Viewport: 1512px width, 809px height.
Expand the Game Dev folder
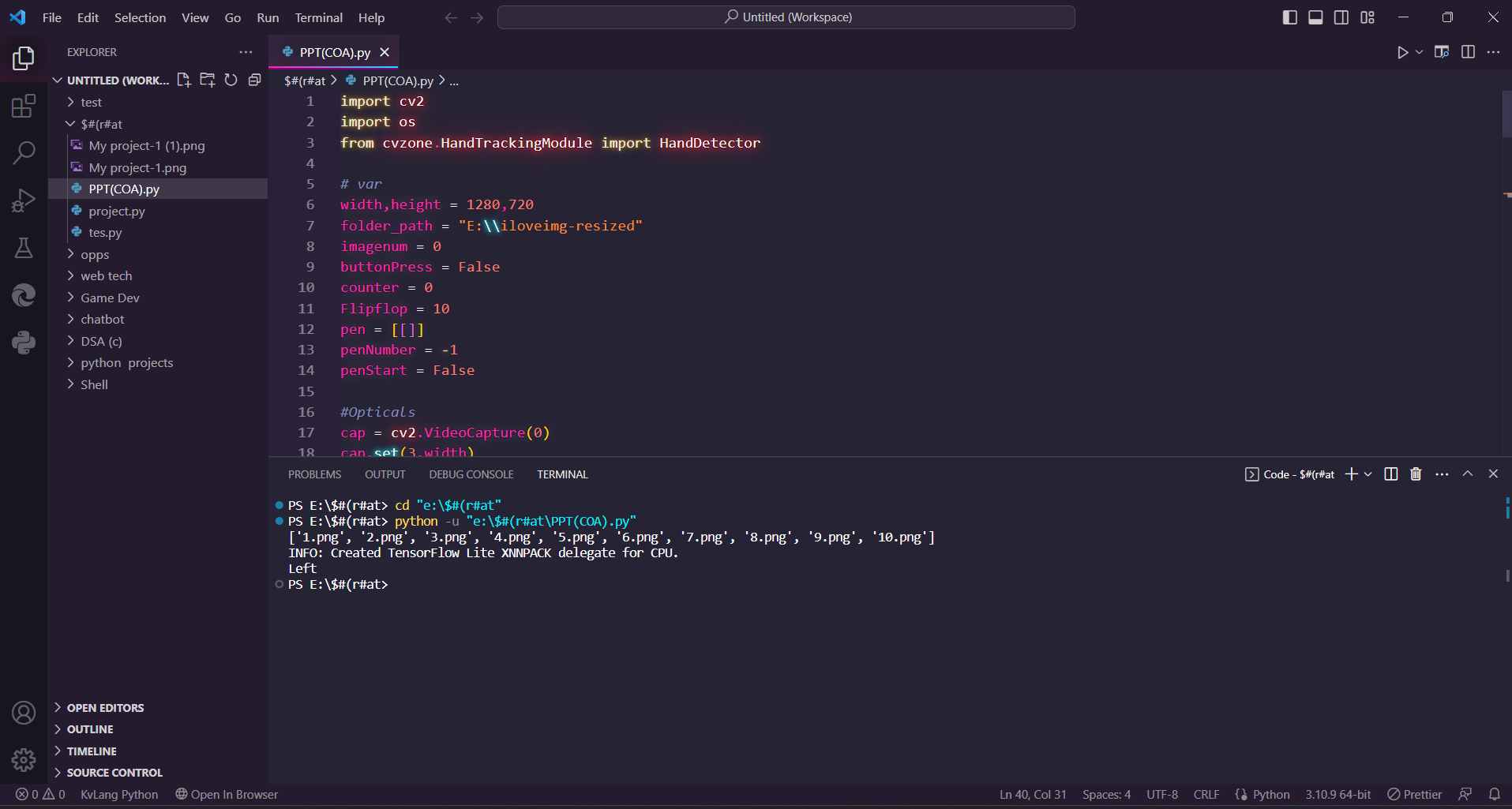(158, 298)
